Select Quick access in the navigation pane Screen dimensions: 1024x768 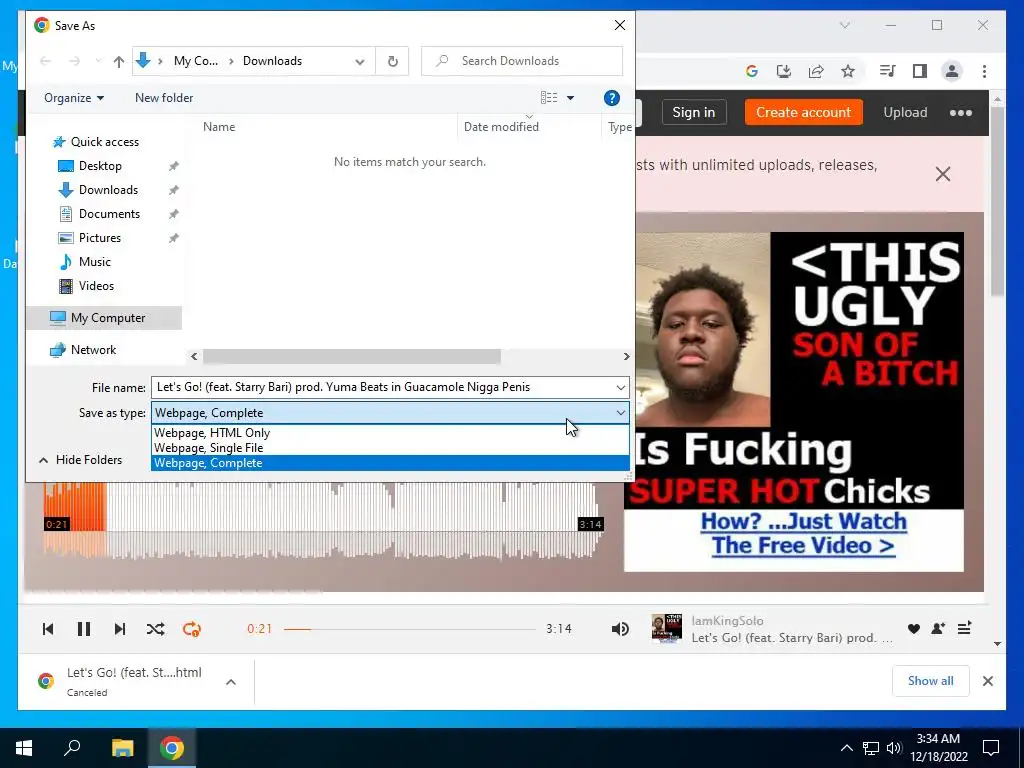tap(104, 142)
